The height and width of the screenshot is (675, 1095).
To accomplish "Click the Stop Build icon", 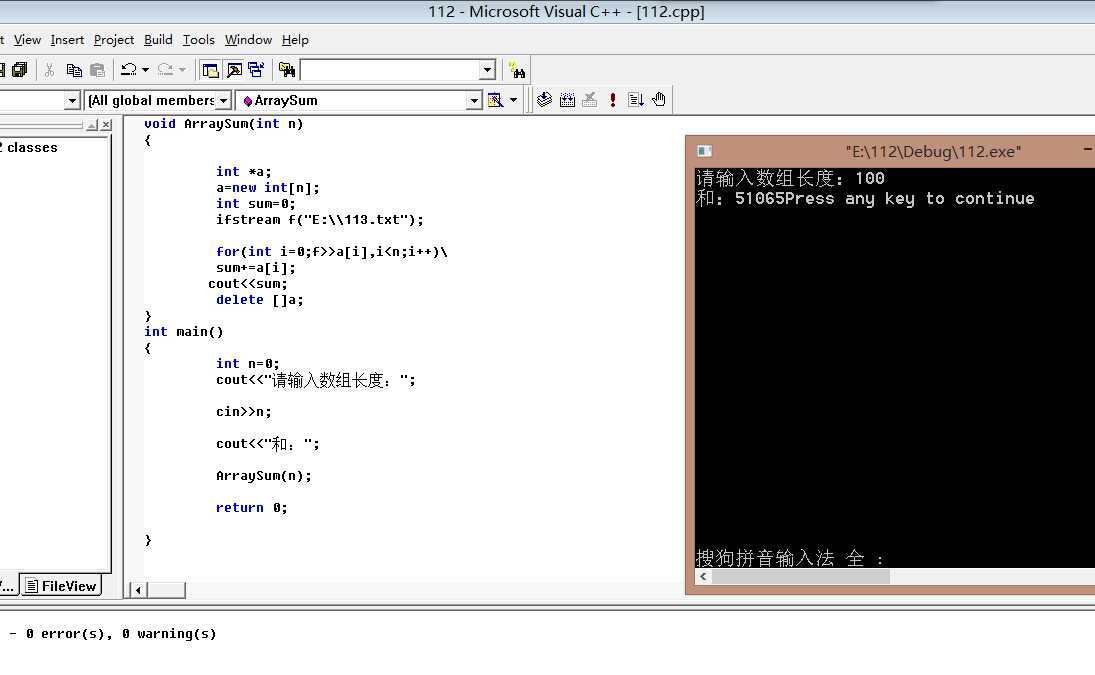I will pos(589,100).
